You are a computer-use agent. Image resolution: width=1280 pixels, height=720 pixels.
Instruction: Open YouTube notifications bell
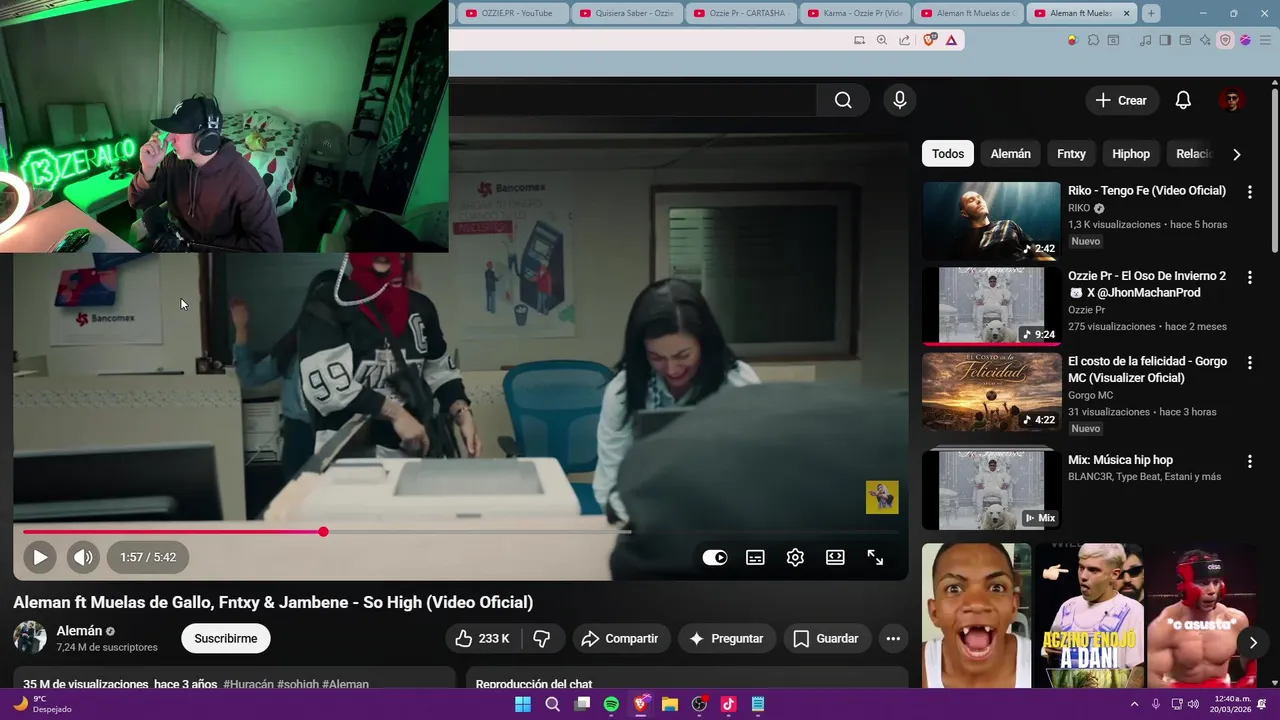tap(1183, 100)
